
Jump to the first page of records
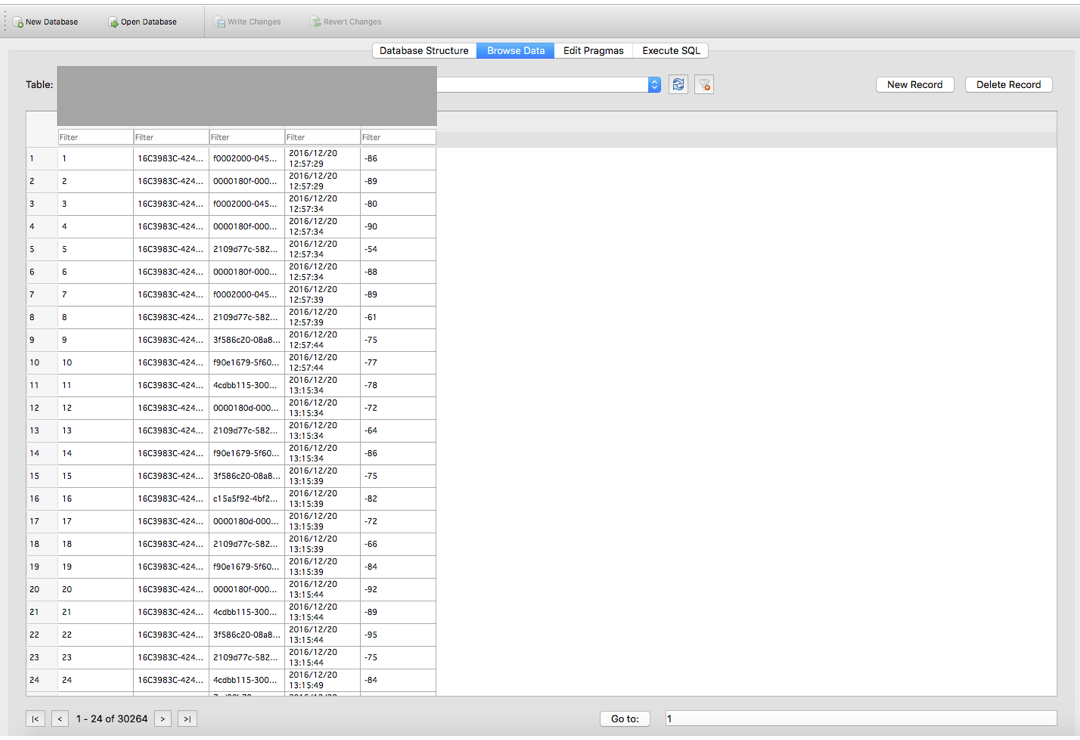(34, 718)
